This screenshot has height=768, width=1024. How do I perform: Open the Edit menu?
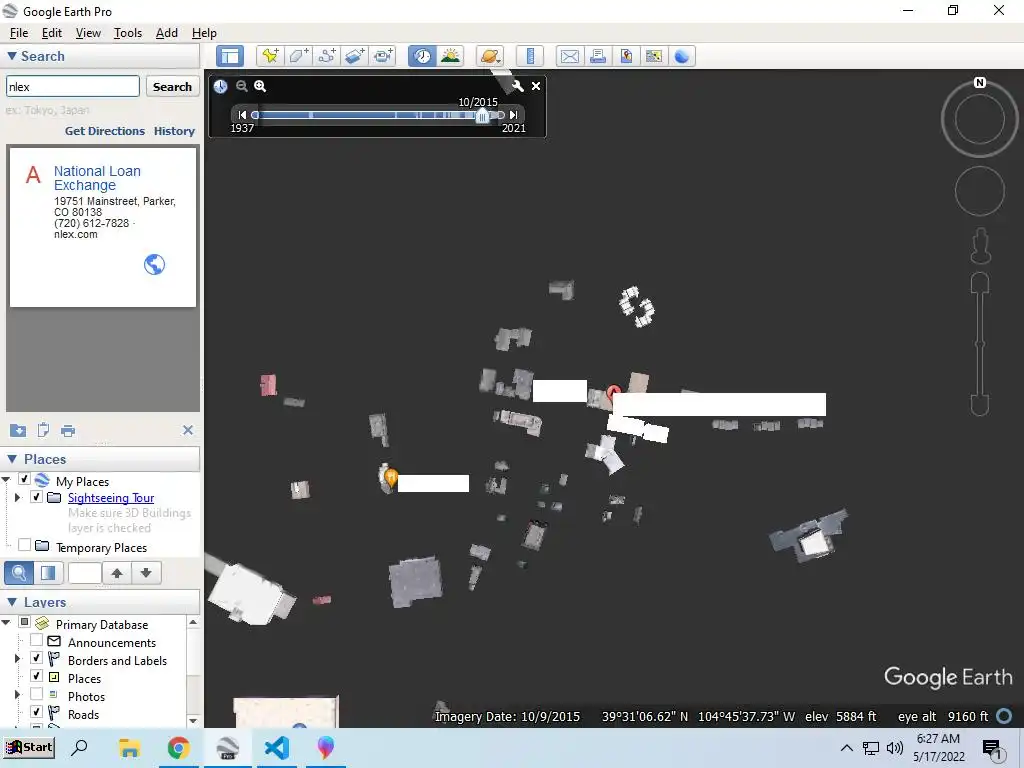(52, 33)
